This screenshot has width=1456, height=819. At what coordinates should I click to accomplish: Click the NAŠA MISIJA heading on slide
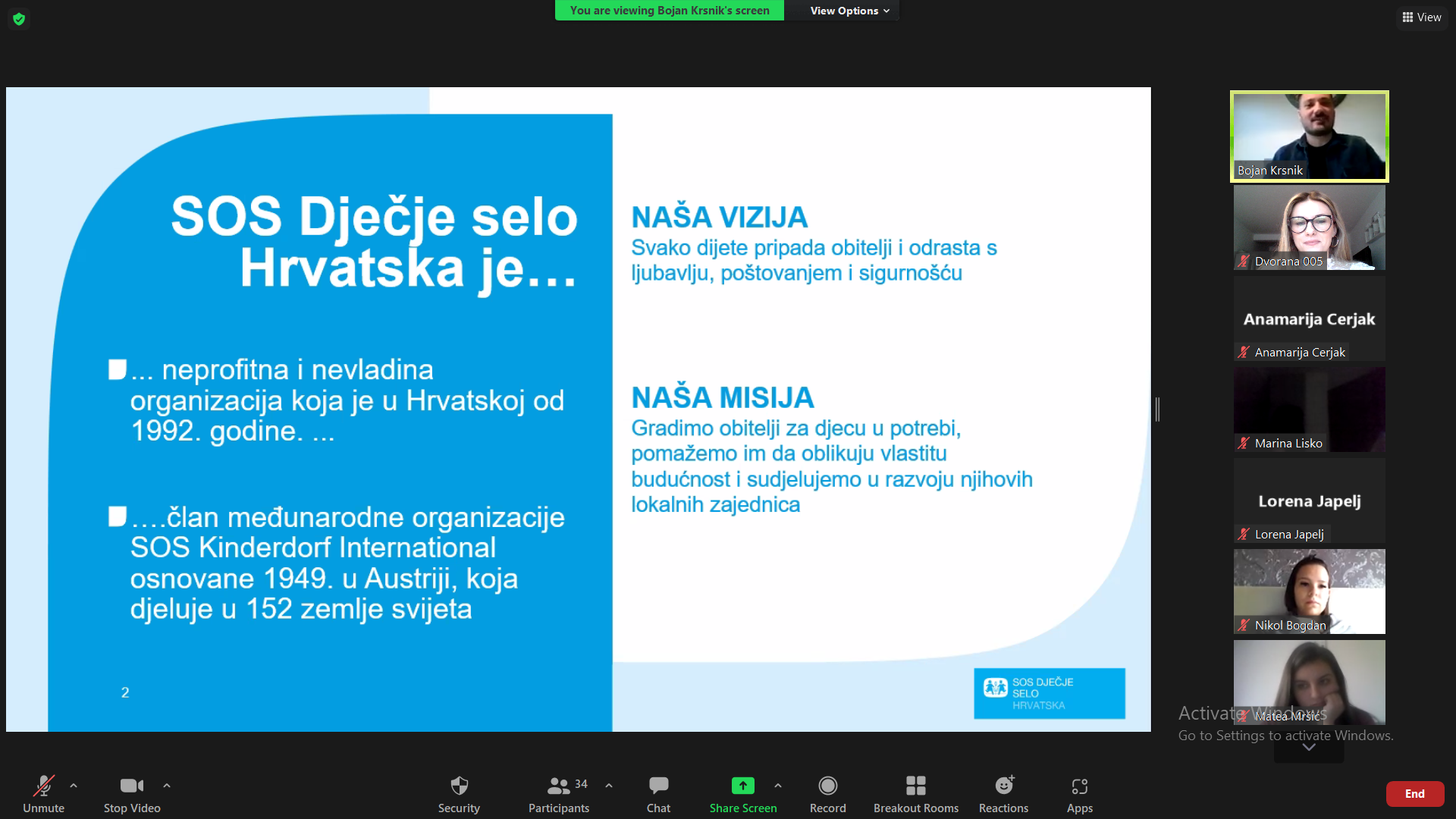723,398
